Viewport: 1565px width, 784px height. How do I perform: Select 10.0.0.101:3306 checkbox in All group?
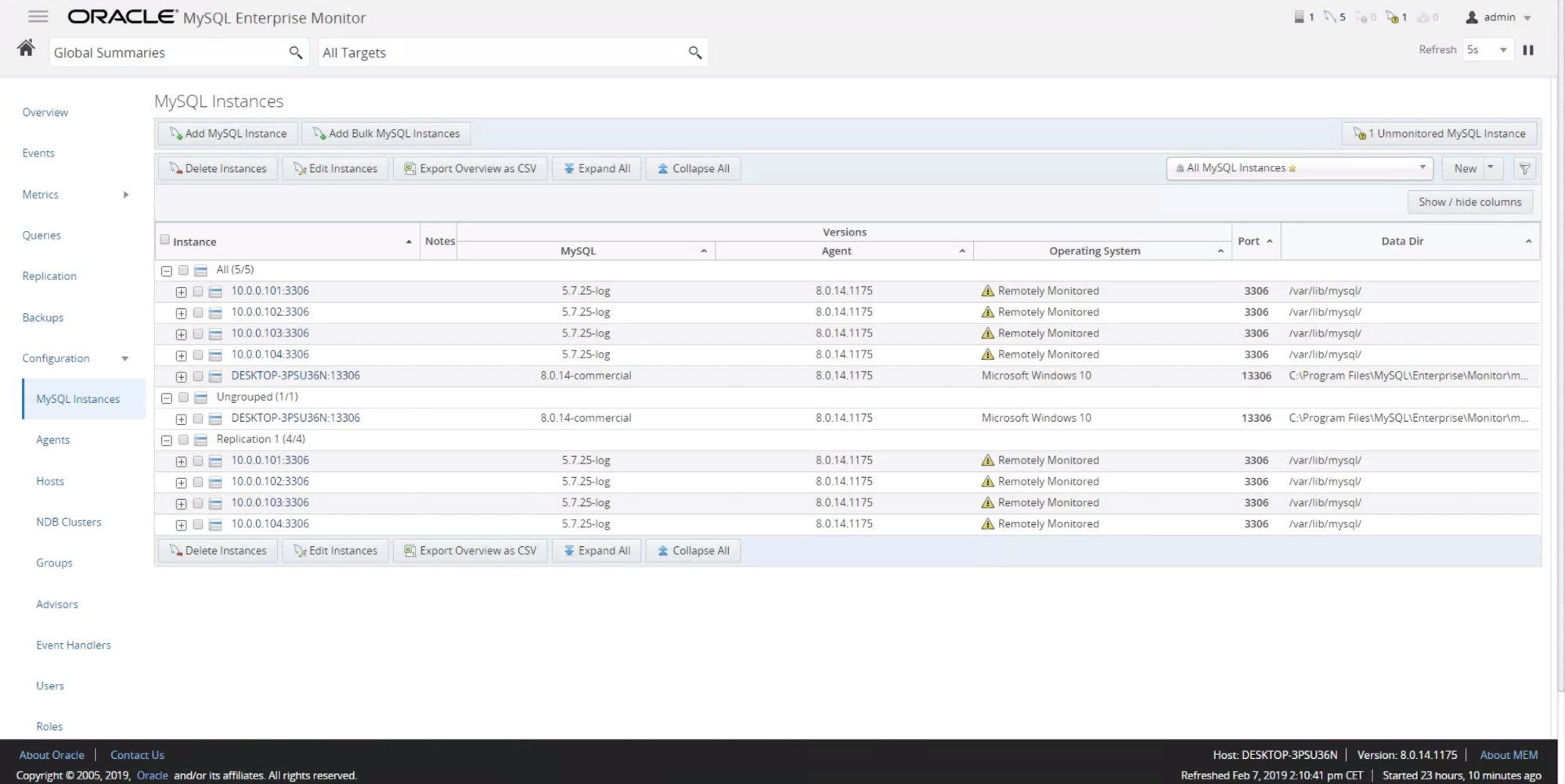click(198, 291)
